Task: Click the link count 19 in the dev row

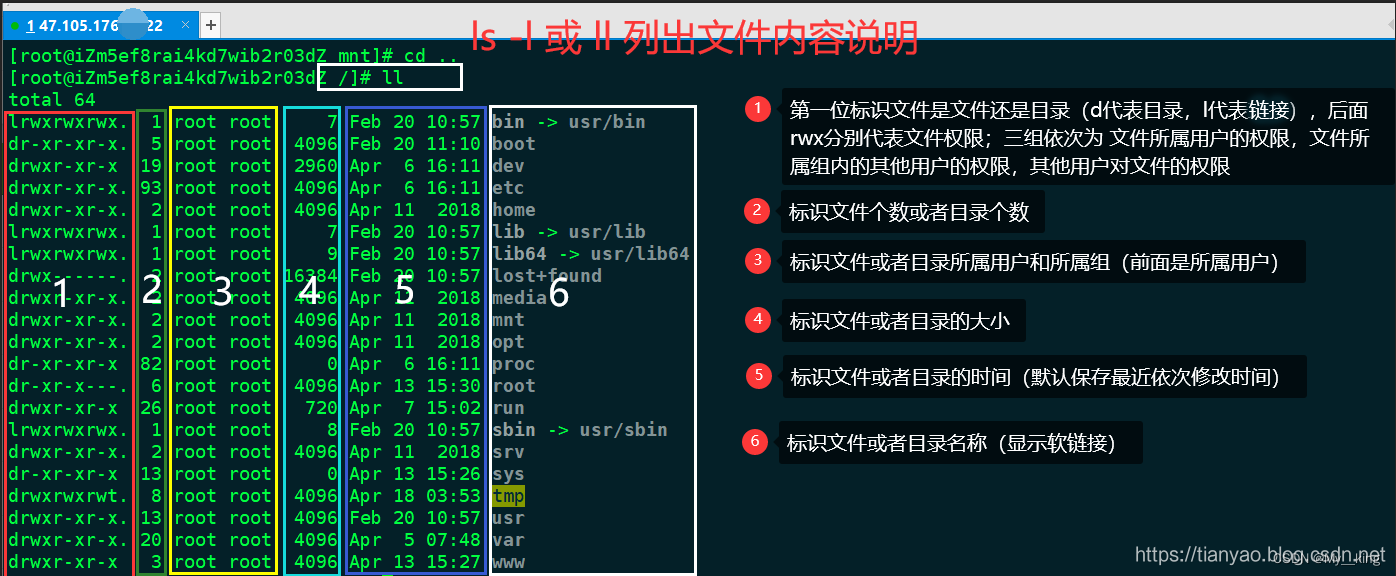Action: tap(151, 166)
